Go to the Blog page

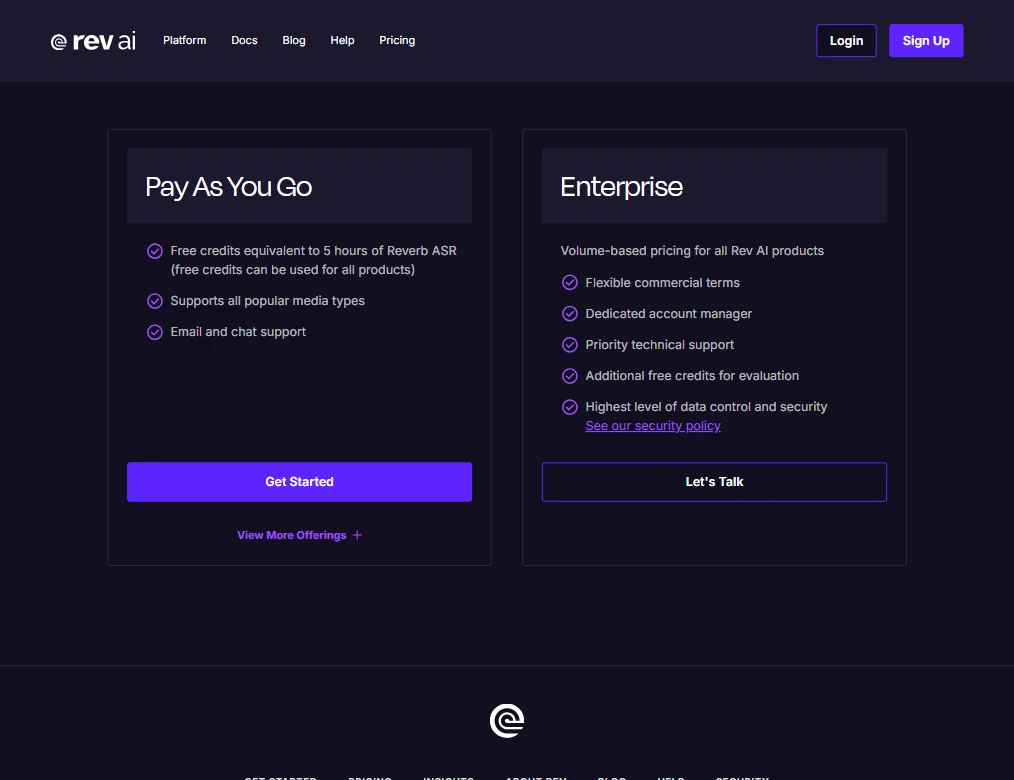(x=294, y=40)
